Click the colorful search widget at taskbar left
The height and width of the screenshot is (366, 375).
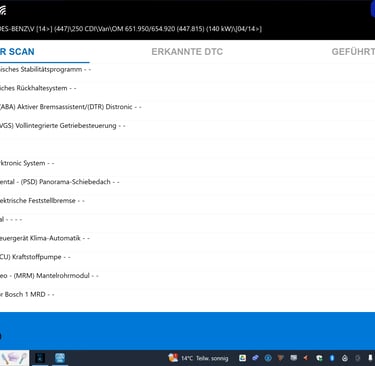coord(14,358)
